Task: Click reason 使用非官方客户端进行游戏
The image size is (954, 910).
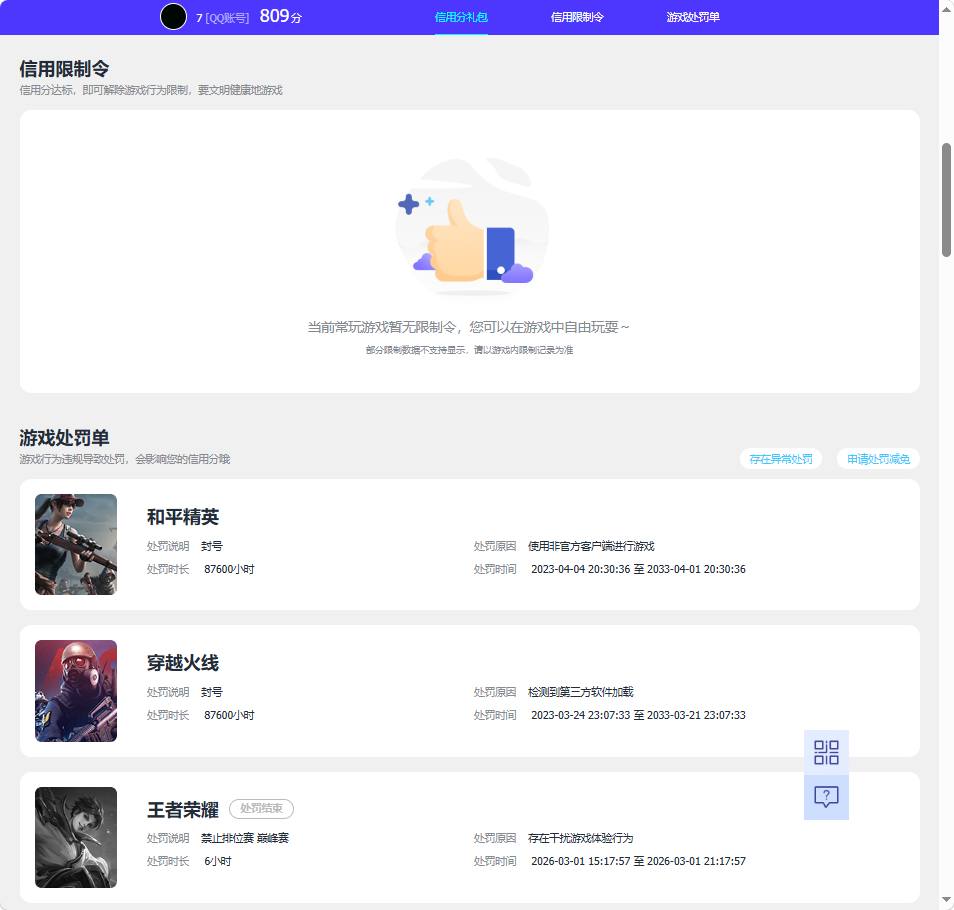Action: (591, 546)
